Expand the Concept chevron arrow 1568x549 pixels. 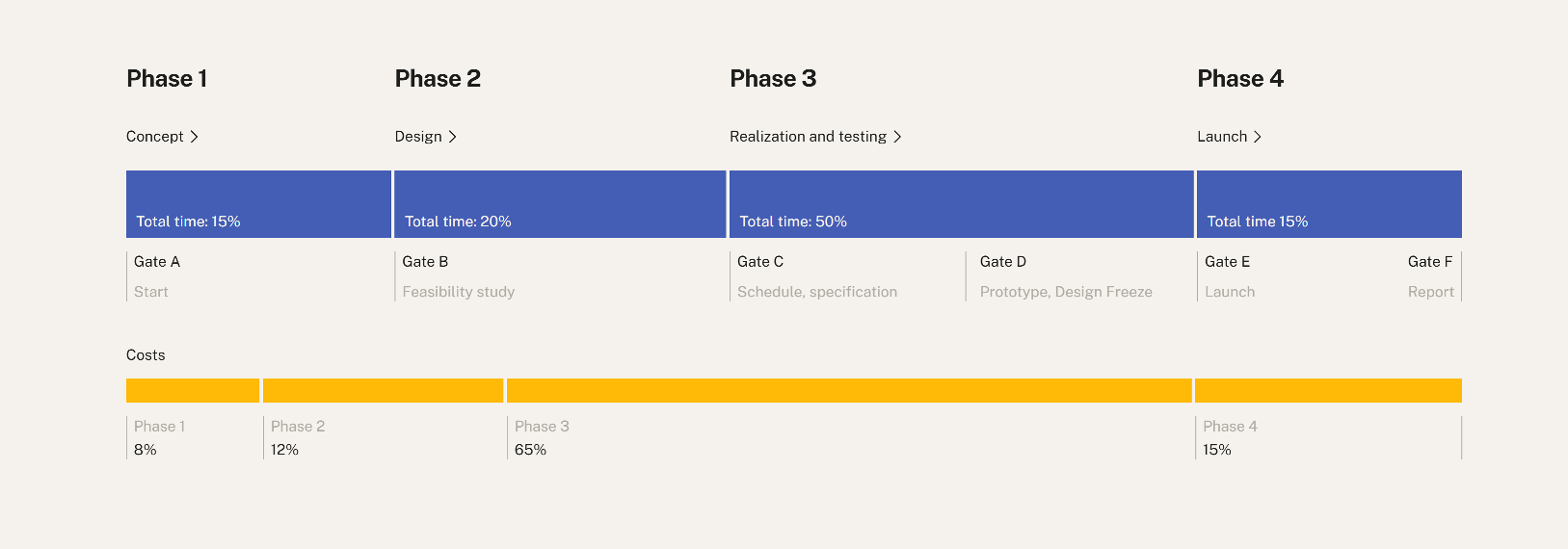pyautogui.click(x=194, y=137)
